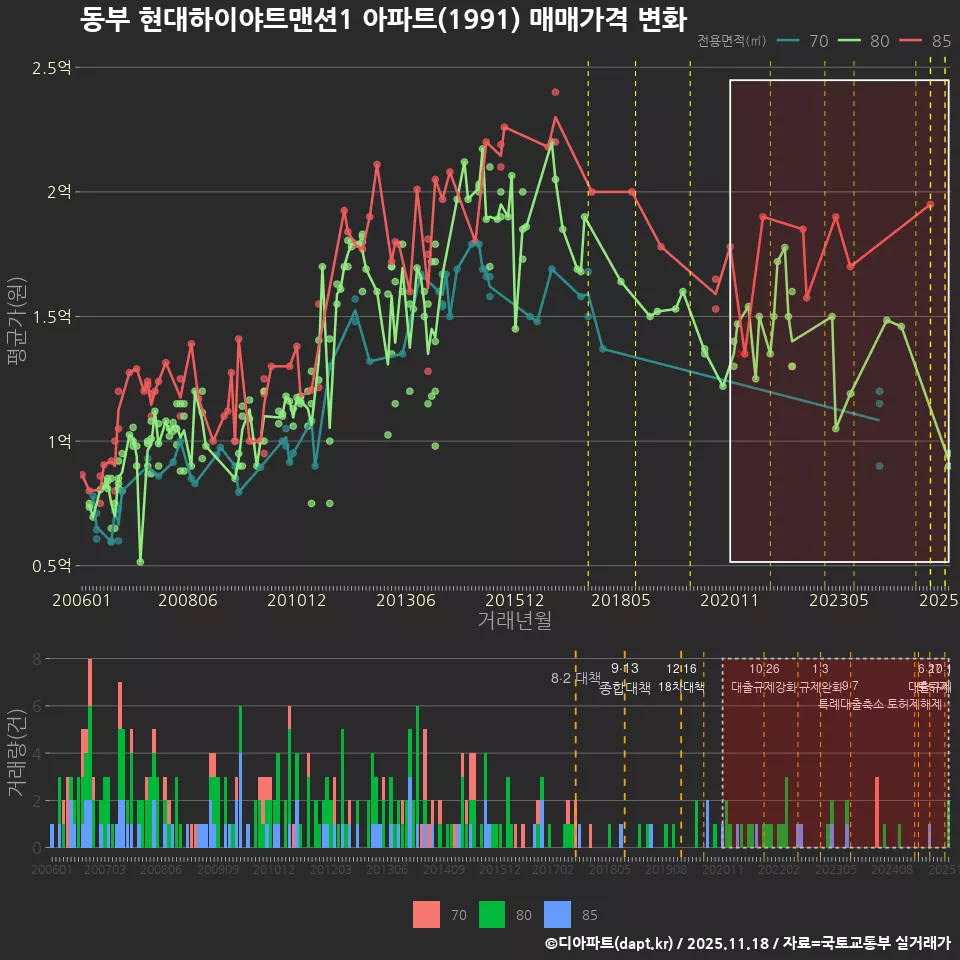The width and height of the screenshot is (960, 960).
Task: Toggle the blue 85 bottom legend box
Action: coord(557,914)
